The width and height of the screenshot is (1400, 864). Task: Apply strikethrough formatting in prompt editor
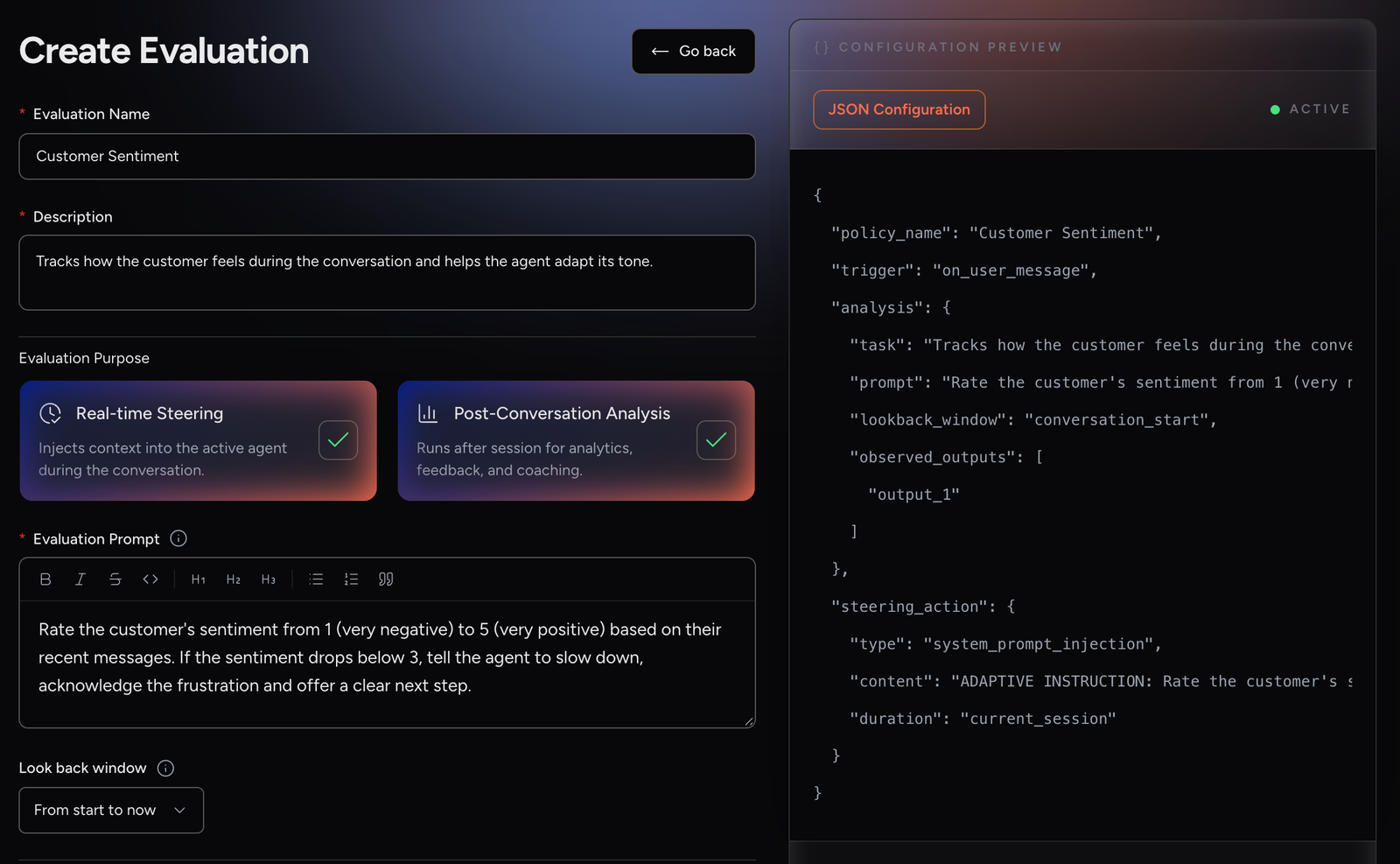click(115, 580)
